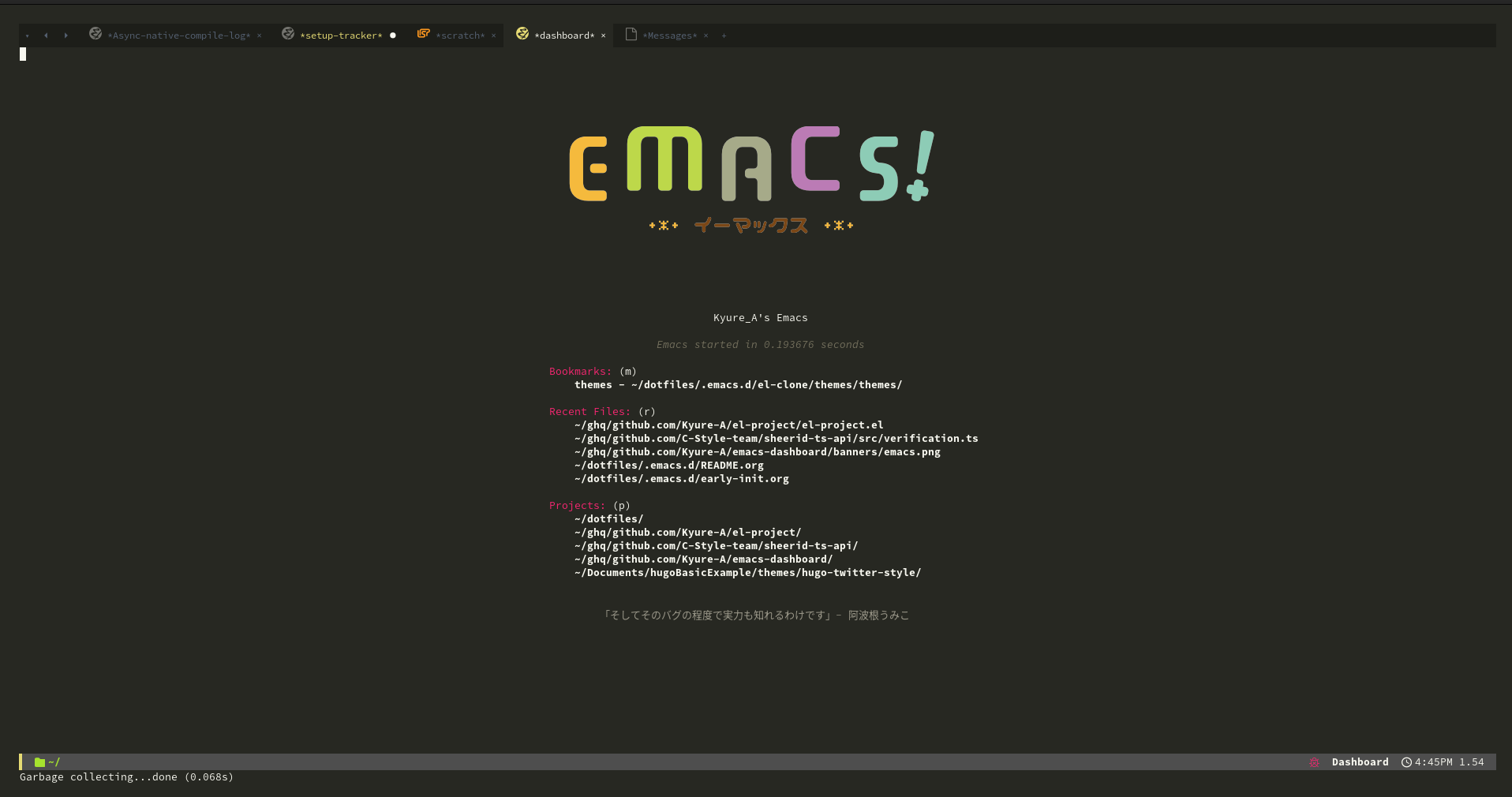
Task: Click the Garbage collecting...done echo message
Action: (x=126, y=777)
